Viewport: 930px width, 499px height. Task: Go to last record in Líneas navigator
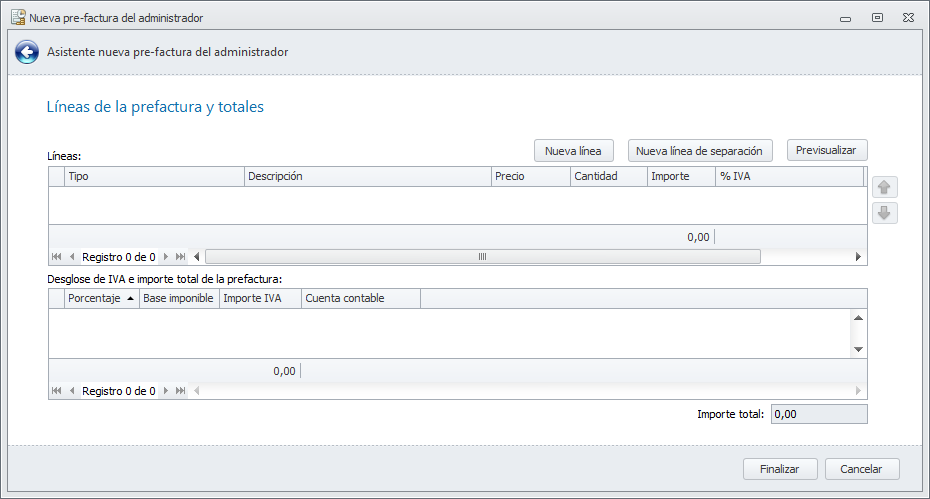181,257
